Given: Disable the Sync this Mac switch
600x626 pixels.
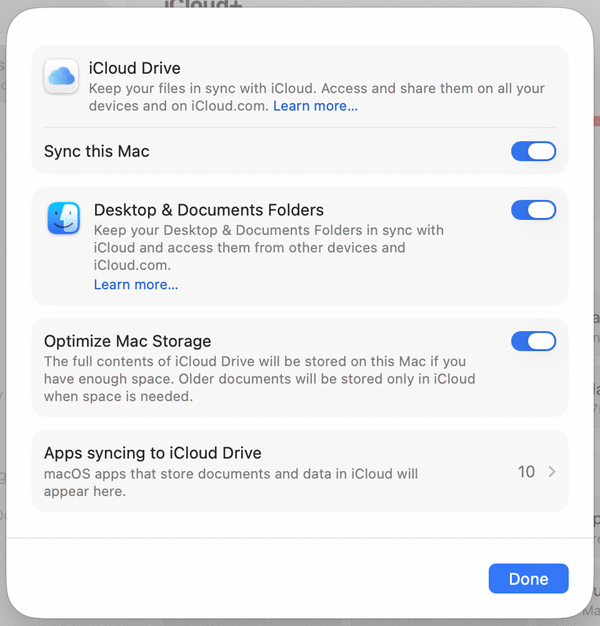Looking at the screenshot, I should pyautogui.click(x=533, y=152).
